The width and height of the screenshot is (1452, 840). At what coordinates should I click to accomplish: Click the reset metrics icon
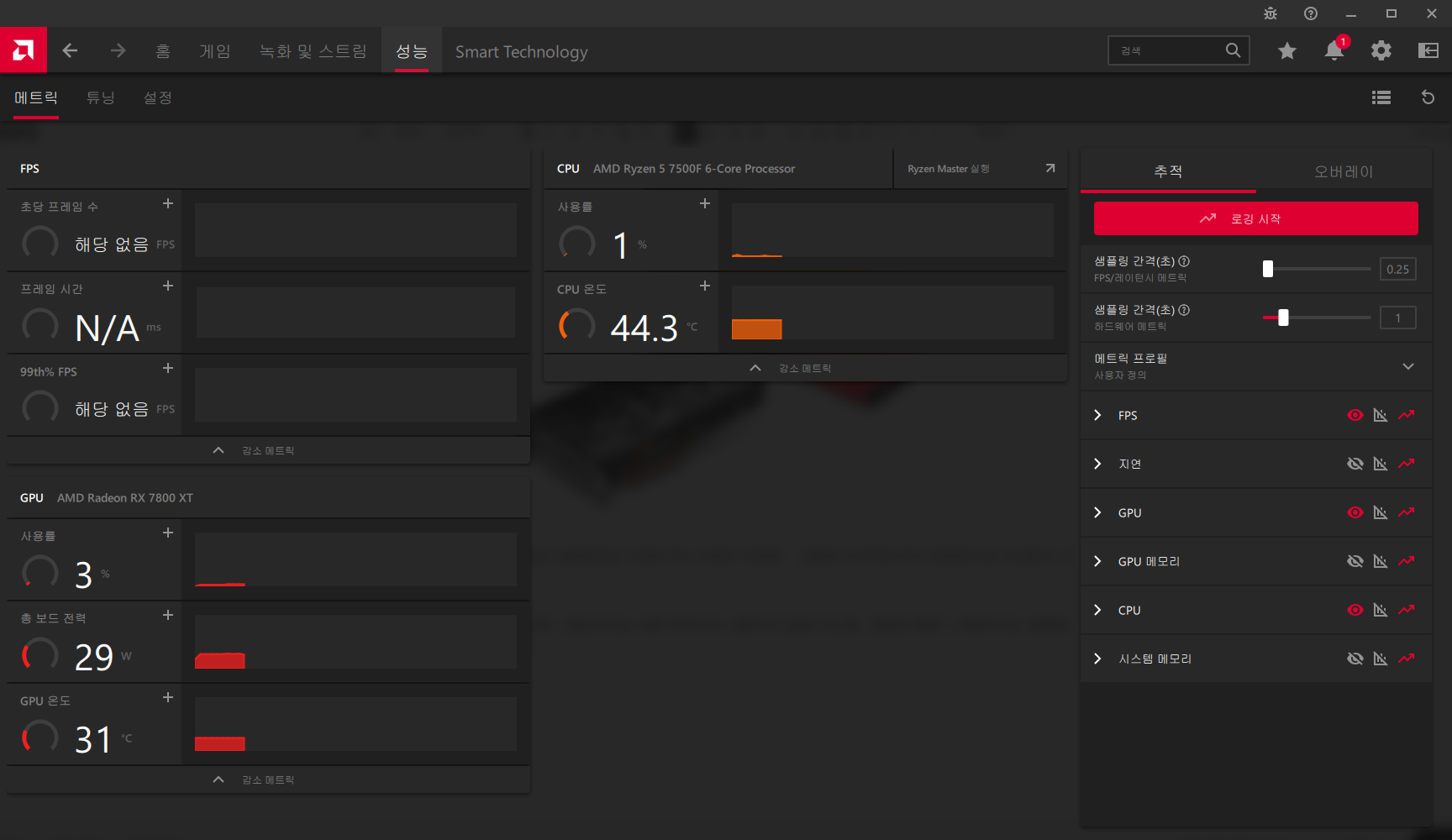[1428, 97]
